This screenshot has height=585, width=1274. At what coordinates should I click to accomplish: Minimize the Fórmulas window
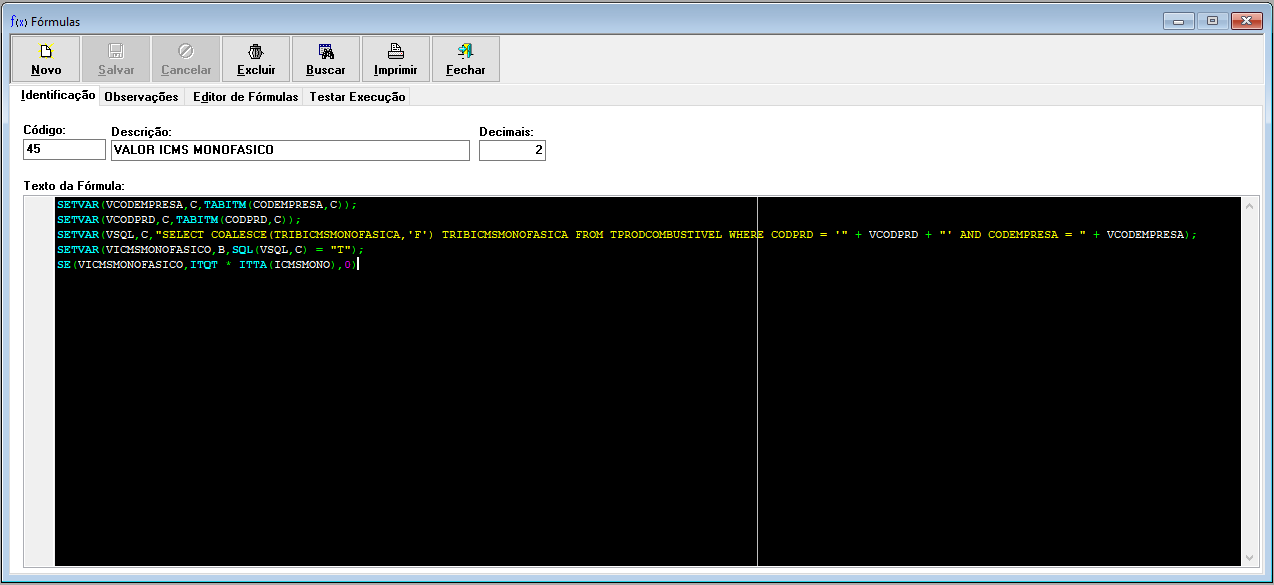coord(1179,20)
